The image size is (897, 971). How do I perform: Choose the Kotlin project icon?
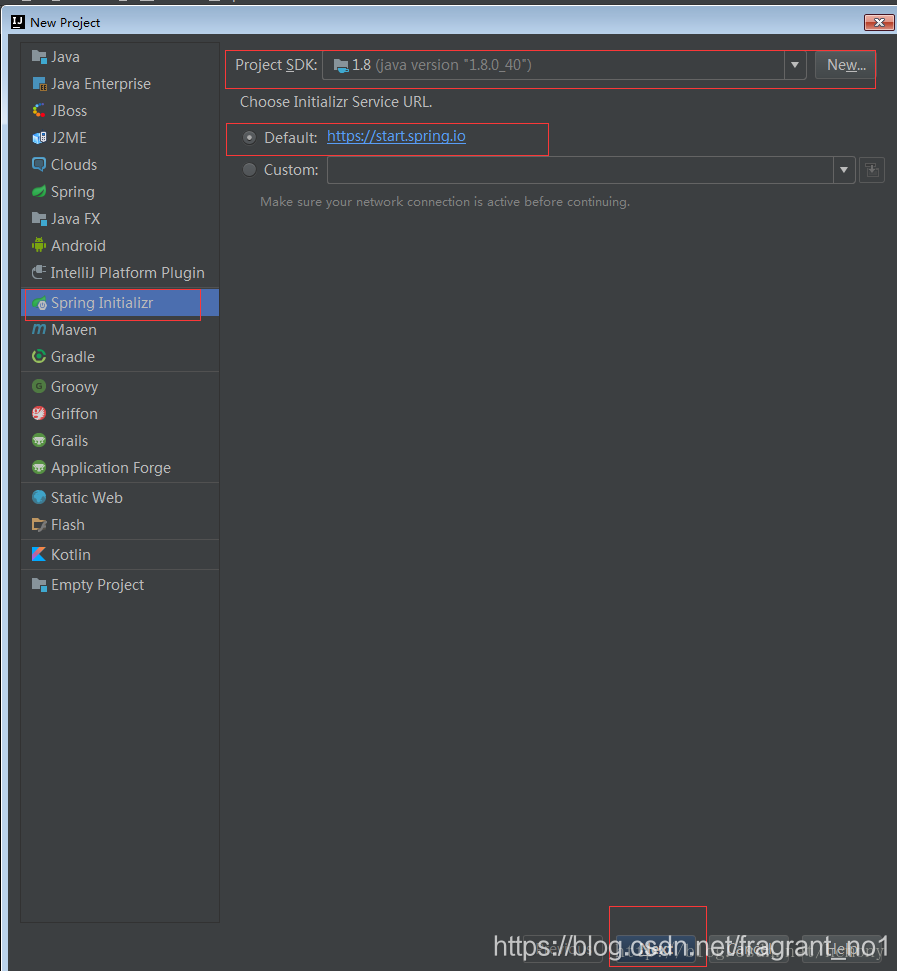(39, 554)
